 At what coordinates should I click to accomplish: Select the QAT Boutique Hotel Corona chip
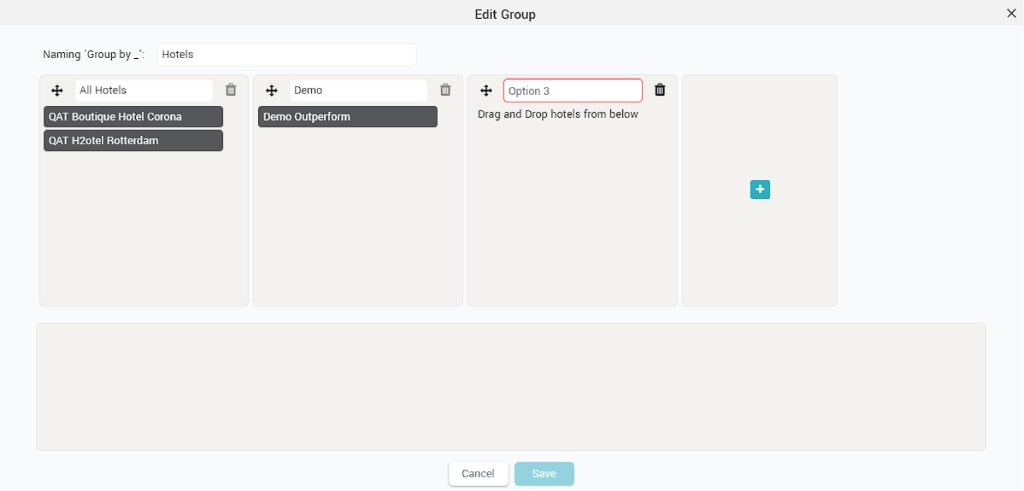pos(133,117)
